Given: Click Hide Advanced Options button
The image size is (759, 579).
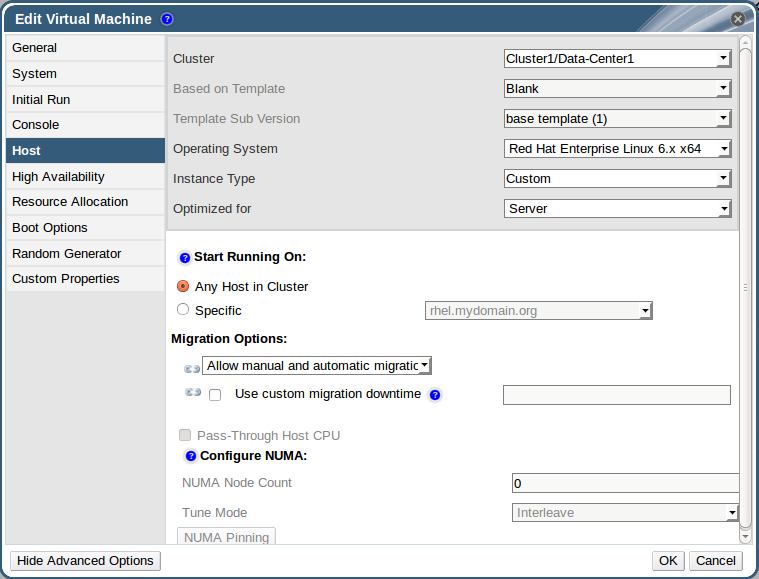Looking at the screenshot, I should (x=85, y=561).
